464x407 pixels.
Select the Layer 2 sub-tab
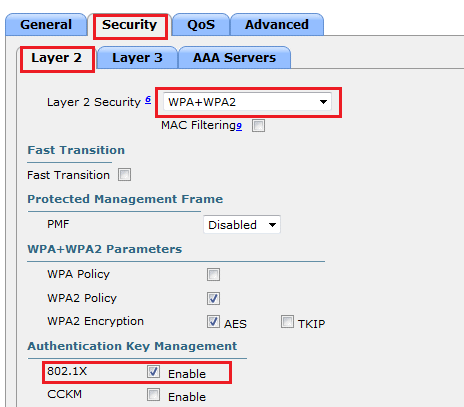point(56,58)
